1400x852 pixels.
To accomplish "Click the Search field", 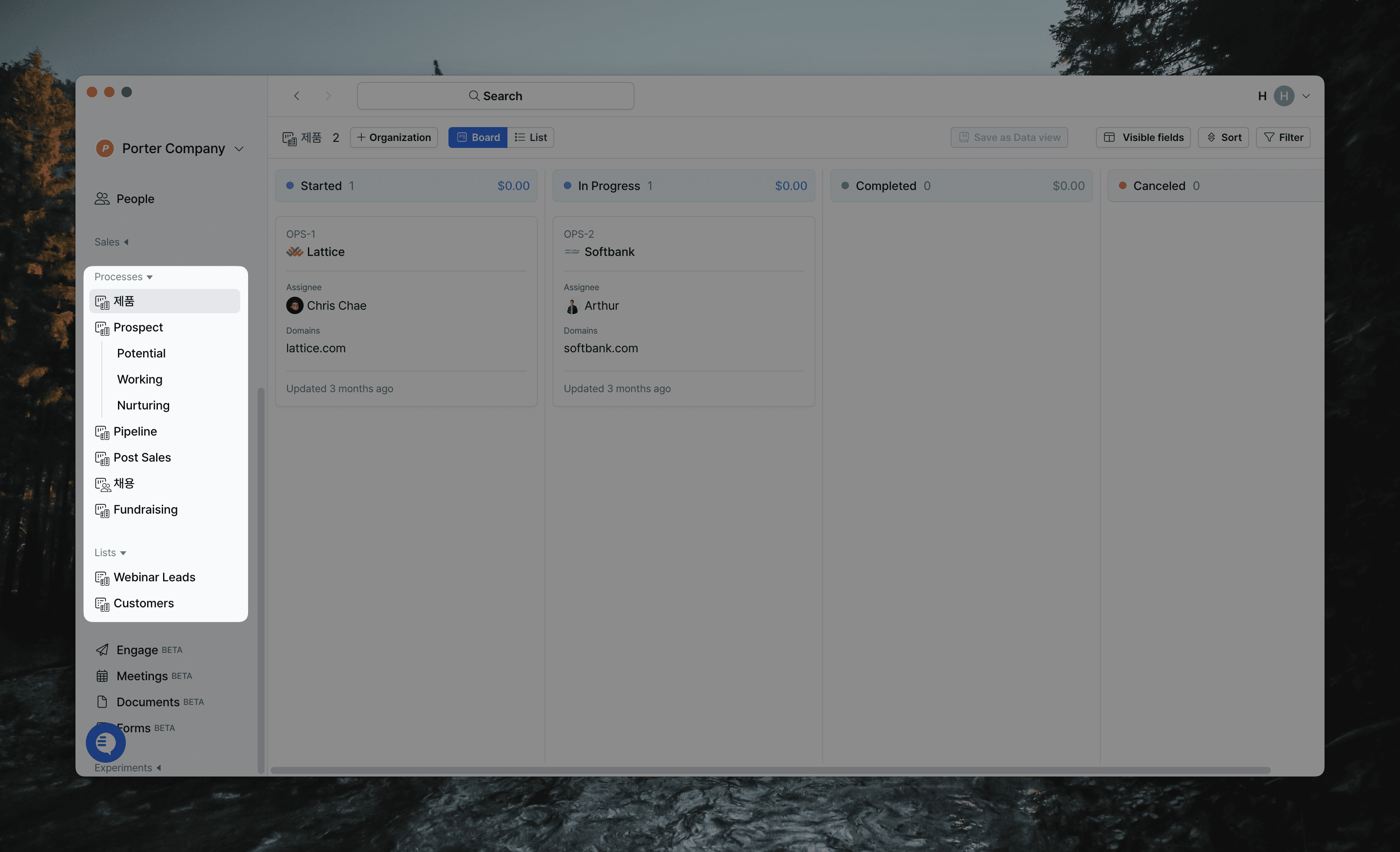I will (x=495, y=95).
